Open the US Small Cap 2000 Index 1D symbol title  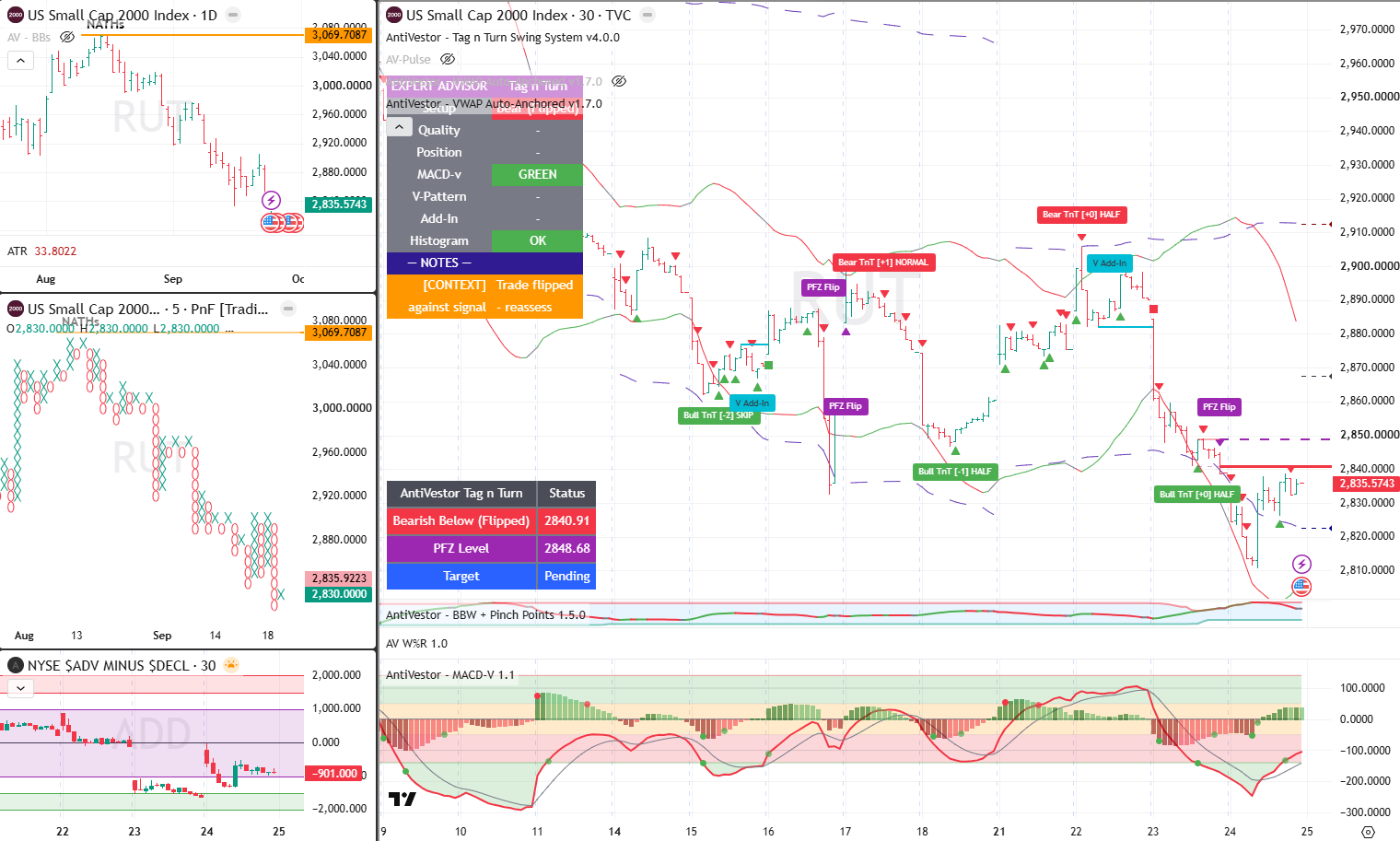[x=122, y=15]
